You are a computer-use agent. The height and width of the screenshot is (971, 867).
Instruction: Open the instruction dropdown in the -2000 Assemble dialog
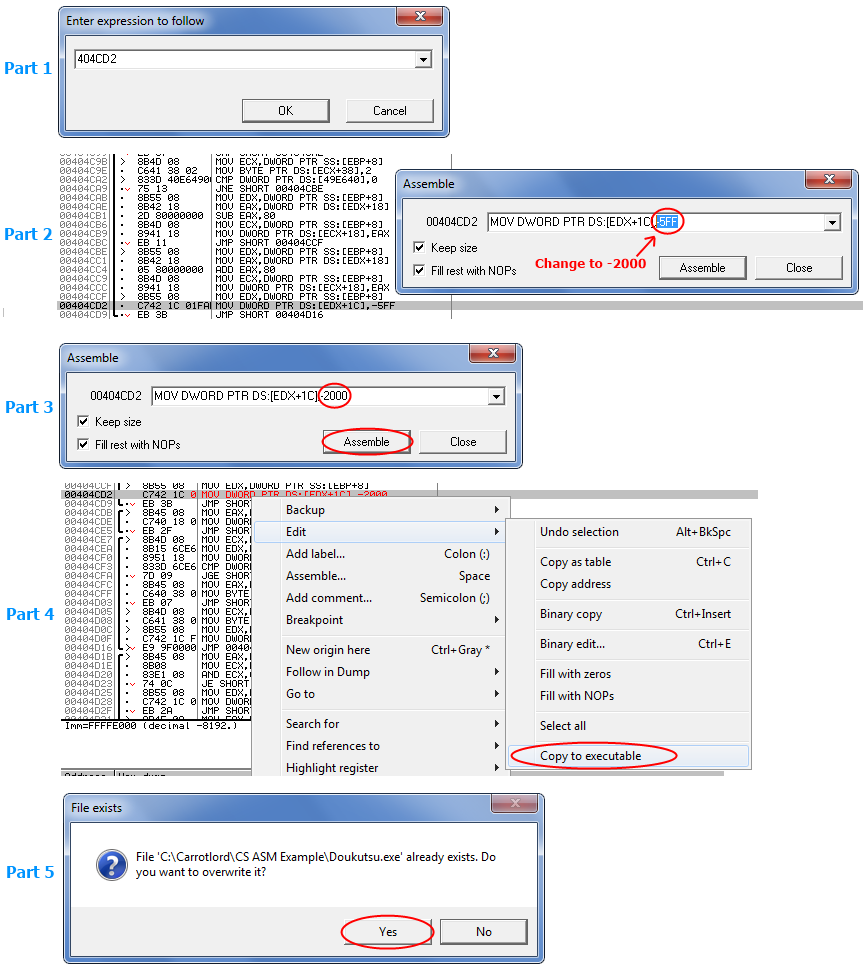(x=496, y=397)
